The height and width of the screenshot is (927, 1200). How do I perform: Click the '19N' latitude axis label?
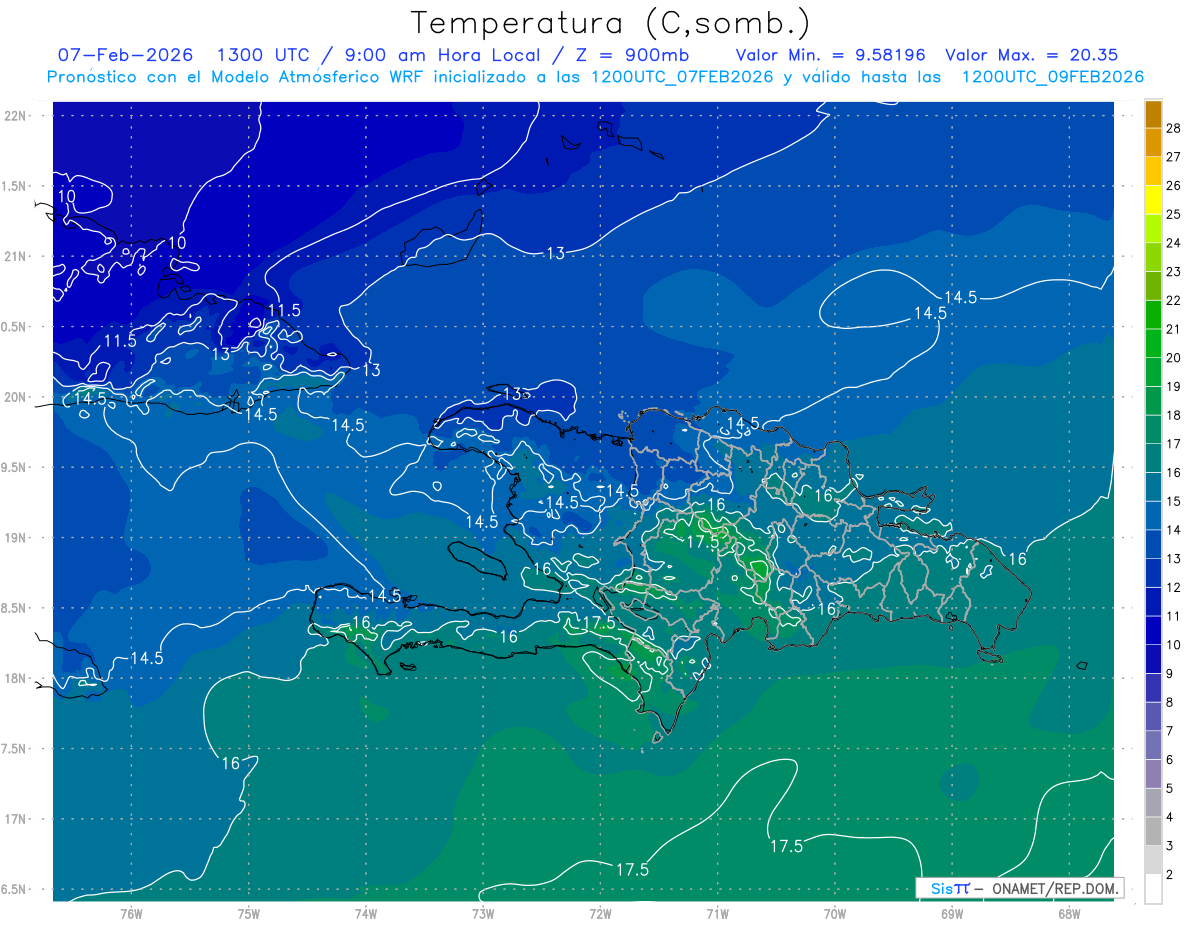point(15,537)
